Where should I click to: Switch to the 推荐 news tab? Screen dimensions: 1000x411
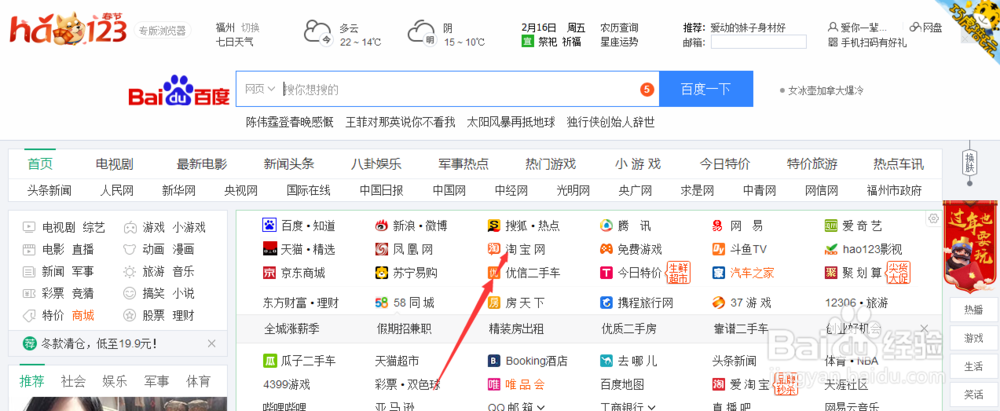pos(32,382)
